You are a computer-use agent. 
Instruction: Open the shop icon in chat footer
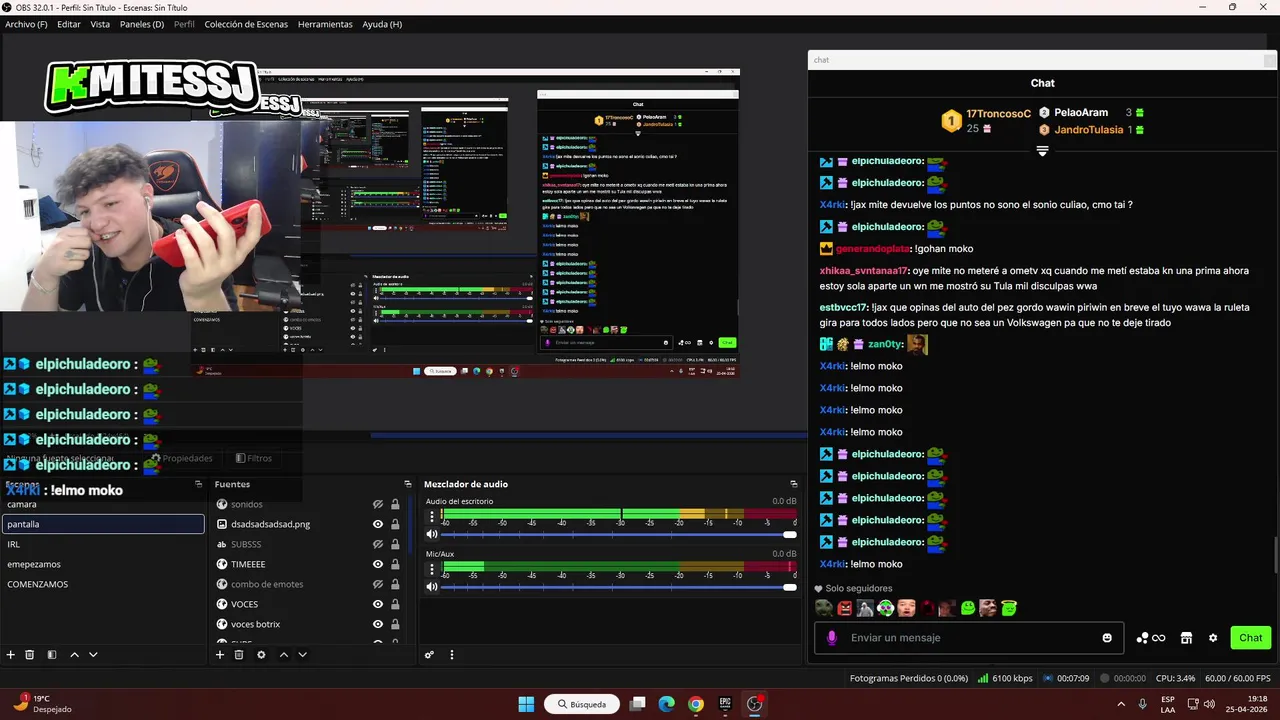pyautogui.click(x=1186, y=638)
